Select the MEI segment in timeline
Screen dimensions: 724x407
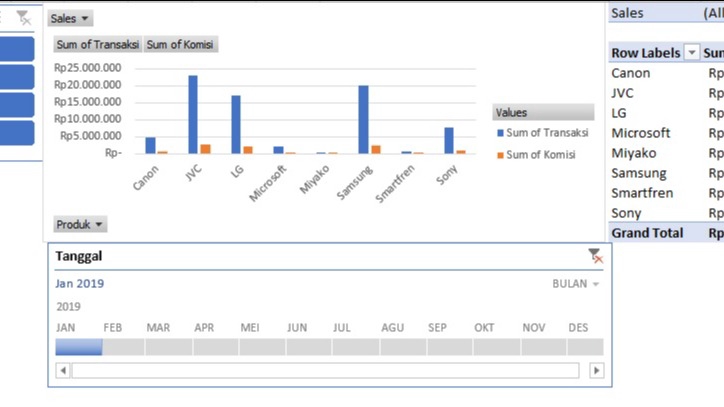[x=262, y=347]
